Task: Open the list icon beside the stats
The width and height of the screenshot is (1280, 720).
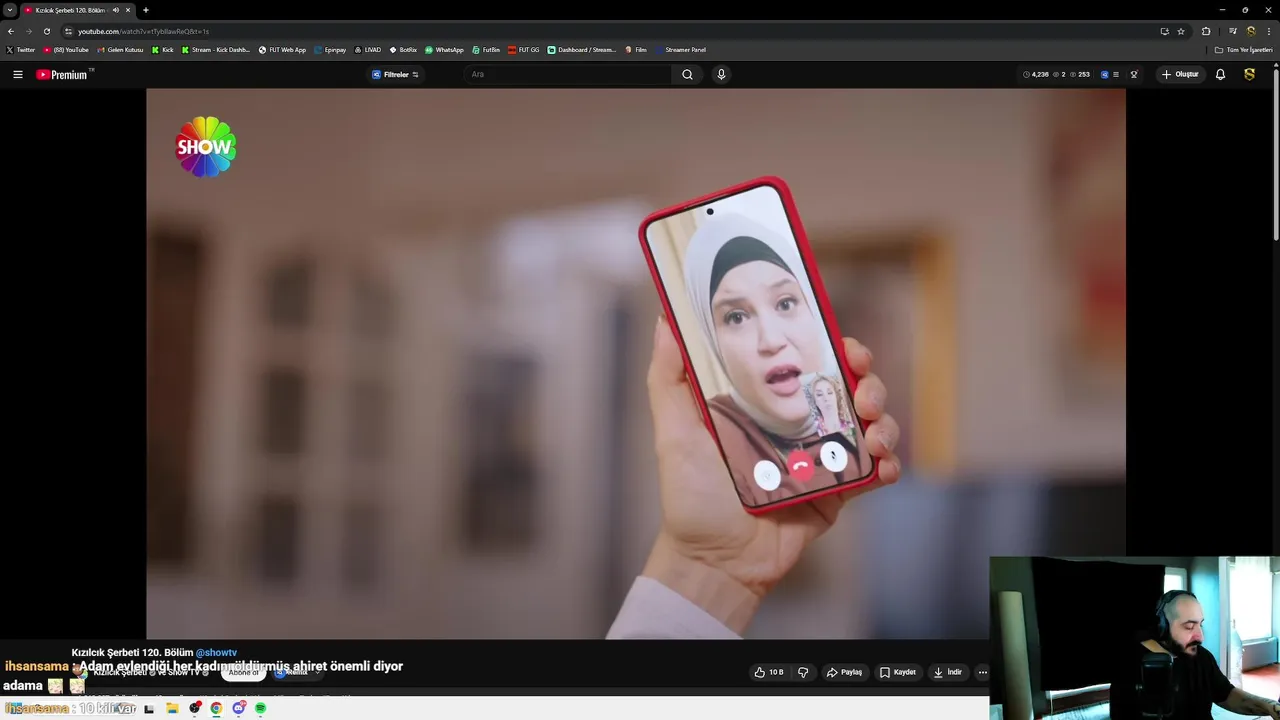Action: 1116,74
